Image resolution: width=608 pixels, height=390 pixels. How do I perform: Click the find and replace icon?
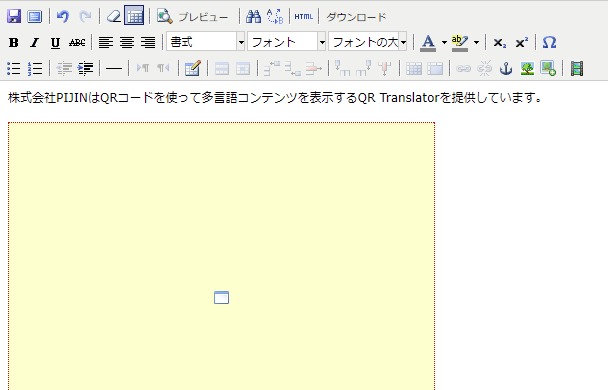coord(275,16)
